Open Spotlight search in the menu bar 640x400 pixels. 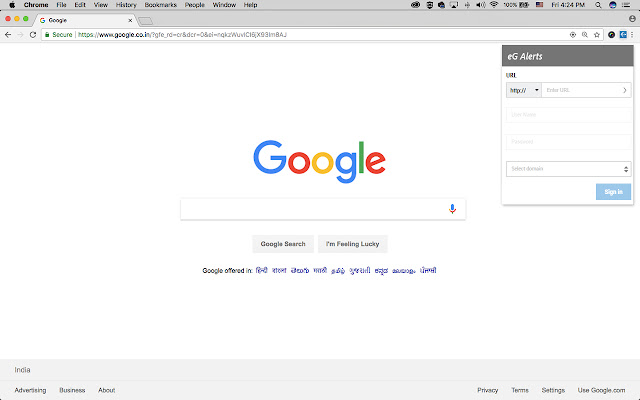pos(598,5)
